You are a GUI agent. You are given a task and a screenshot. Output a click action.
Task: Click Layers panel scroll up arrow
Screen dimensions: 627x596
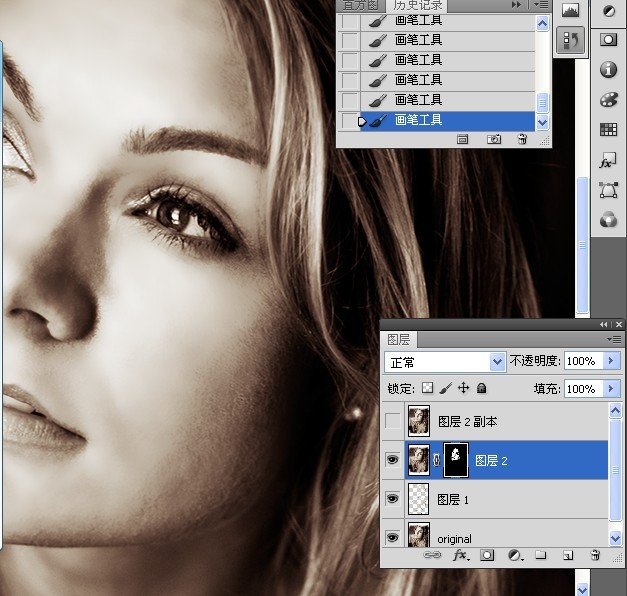(615, 410)
